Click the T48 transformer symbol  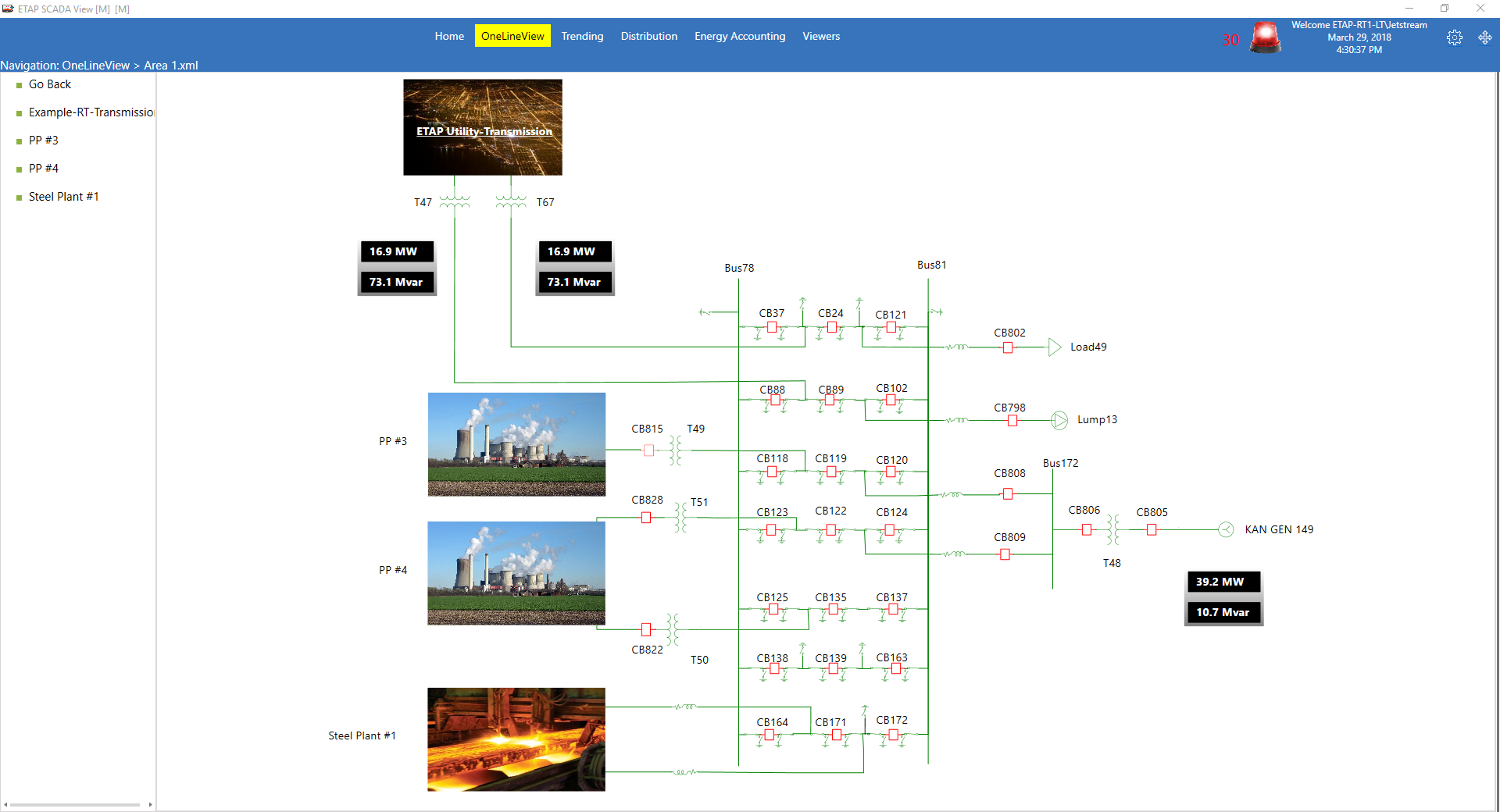pyautogui.click(x=1112, y=529)
